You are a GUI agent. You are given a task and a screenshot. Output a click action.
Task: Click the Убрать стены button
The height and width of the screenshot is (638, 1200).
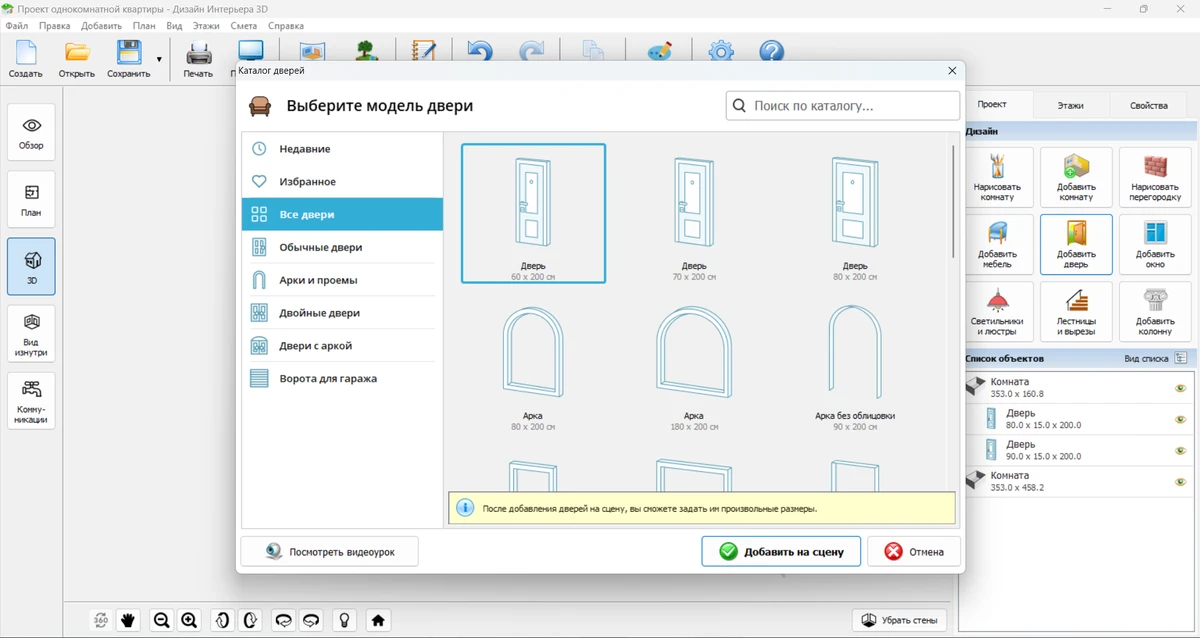tap(899, 620)
